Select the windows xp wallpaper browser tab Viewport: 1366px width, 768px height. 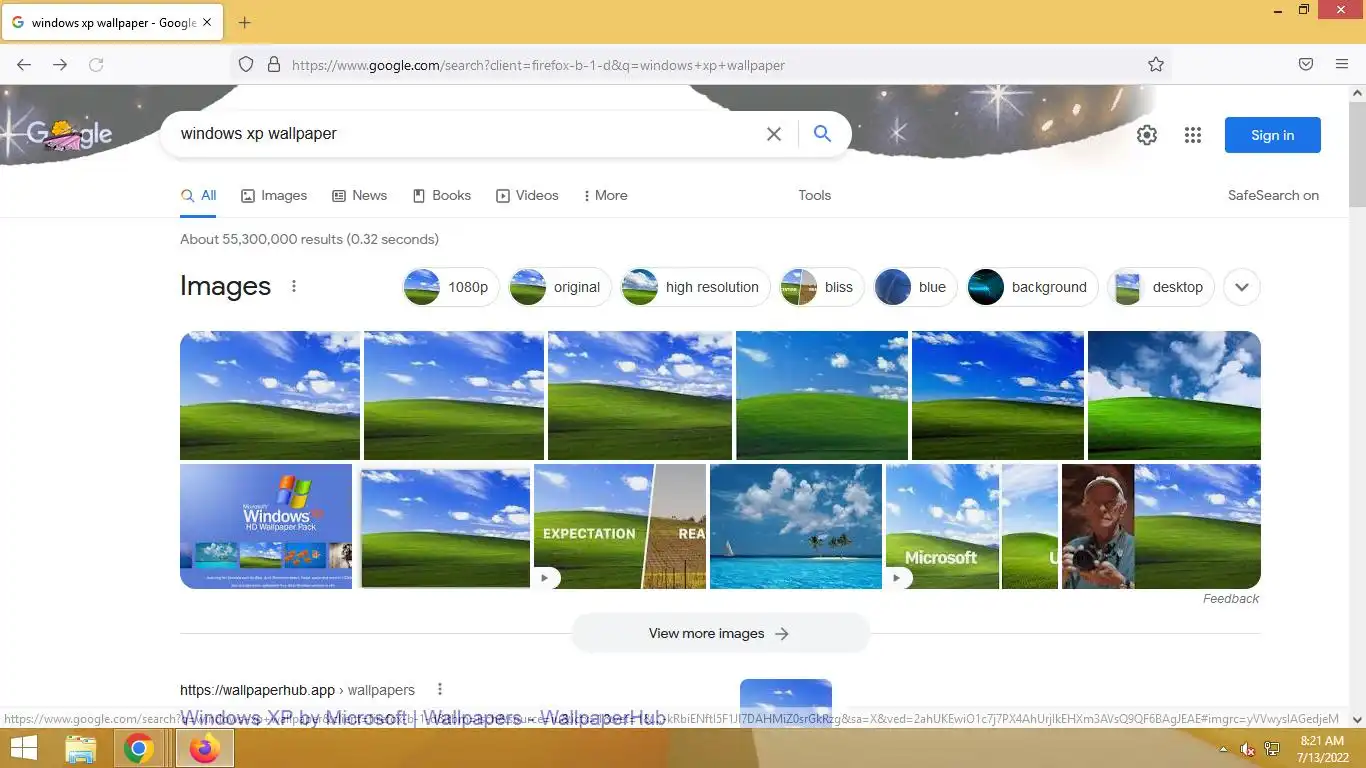tap(112, 22)
